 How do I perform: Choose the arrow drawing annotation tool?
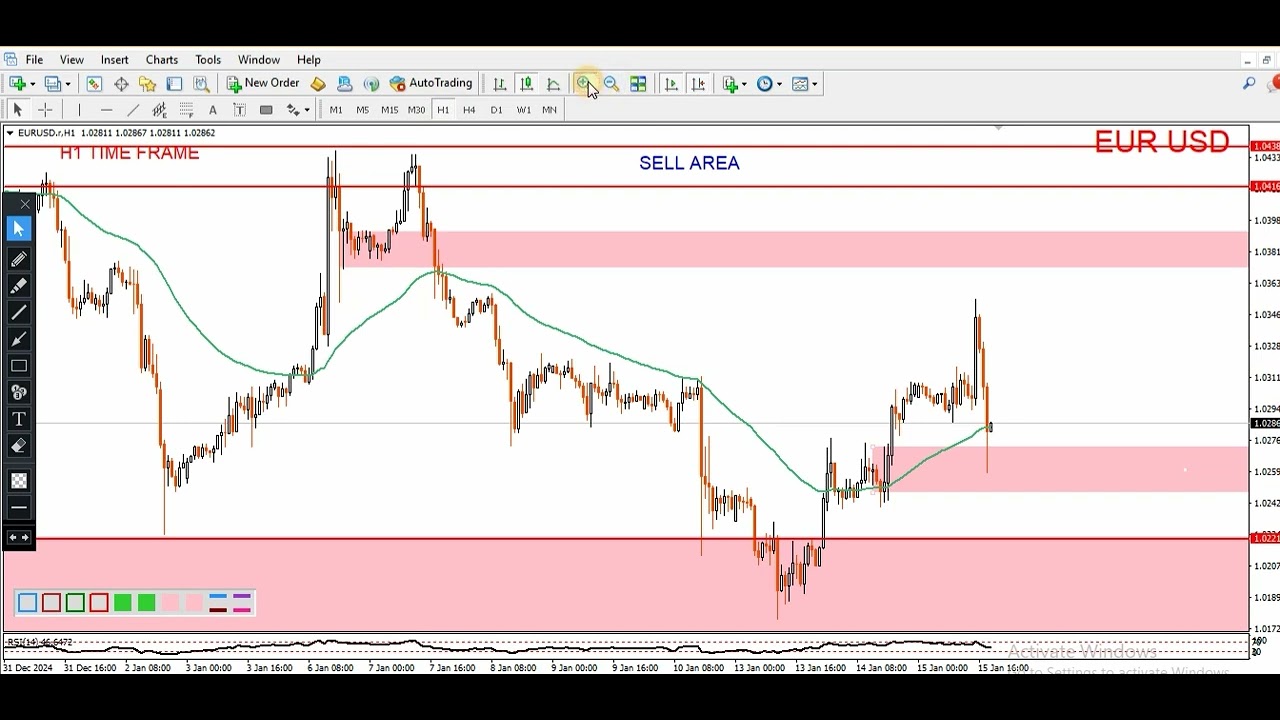[x=18, y=339]
